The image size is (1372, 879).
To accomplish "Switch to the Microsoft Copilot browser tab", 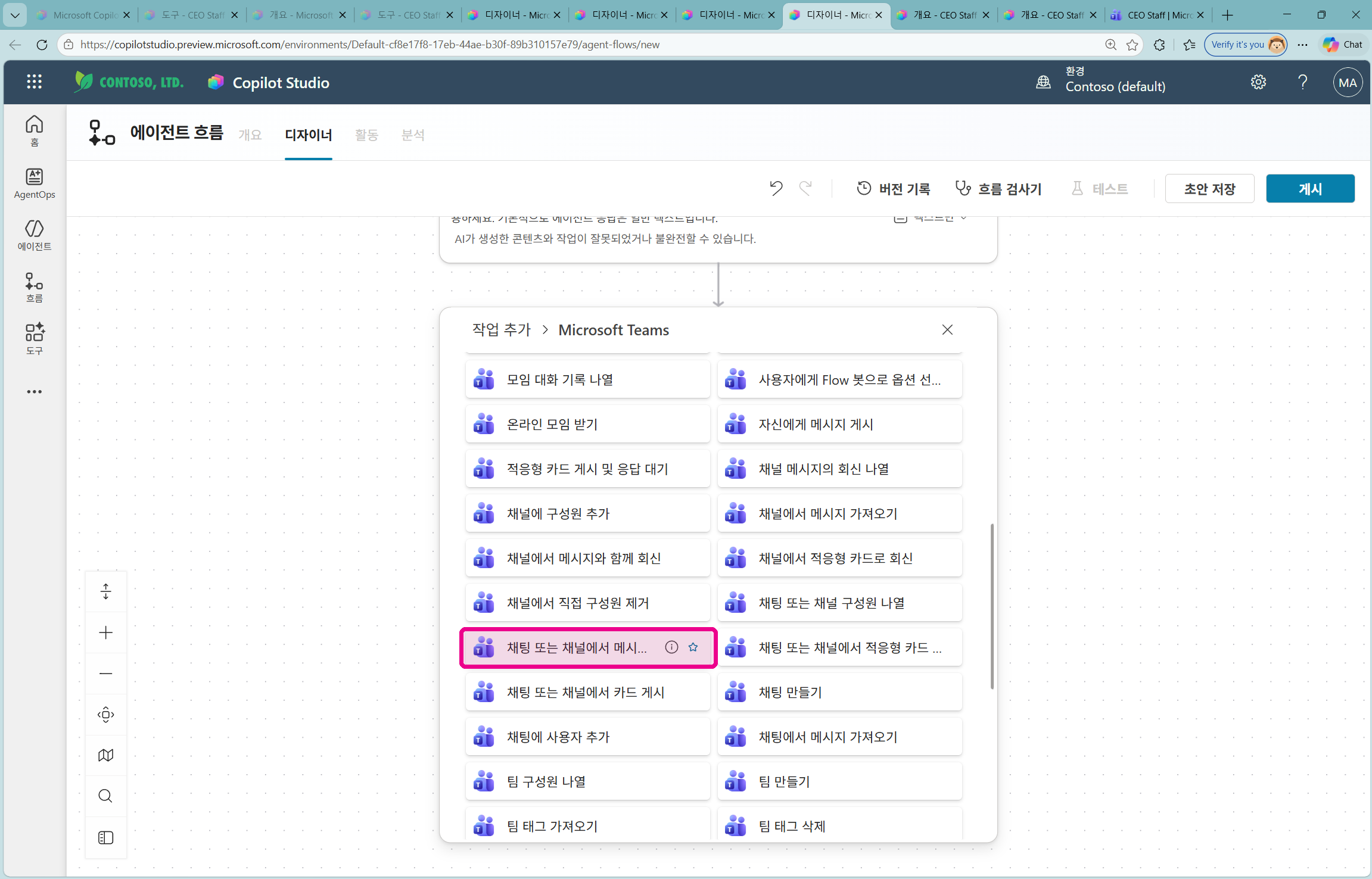I will pos(83,15).
